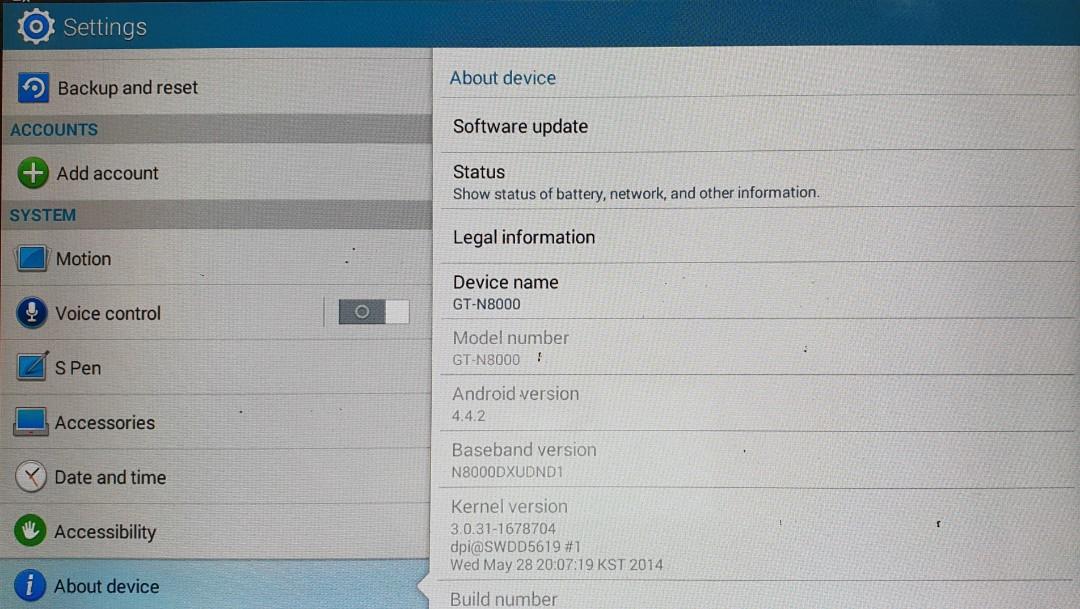Toggle the Voice control switch
The image size is (1080, 609).
[374, 312]
